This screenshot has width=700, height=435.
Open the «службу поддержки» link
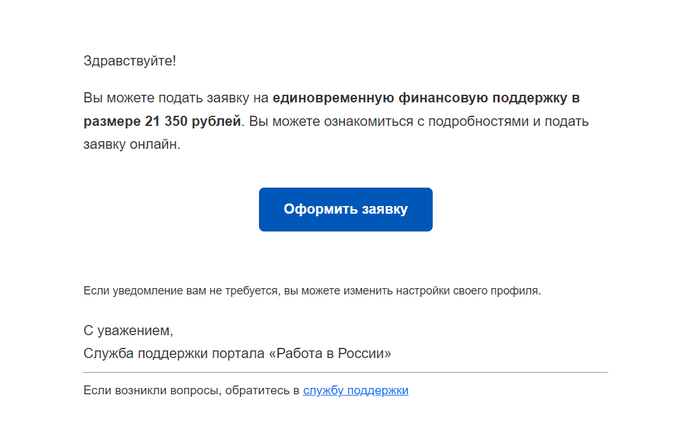coord(355,391)
